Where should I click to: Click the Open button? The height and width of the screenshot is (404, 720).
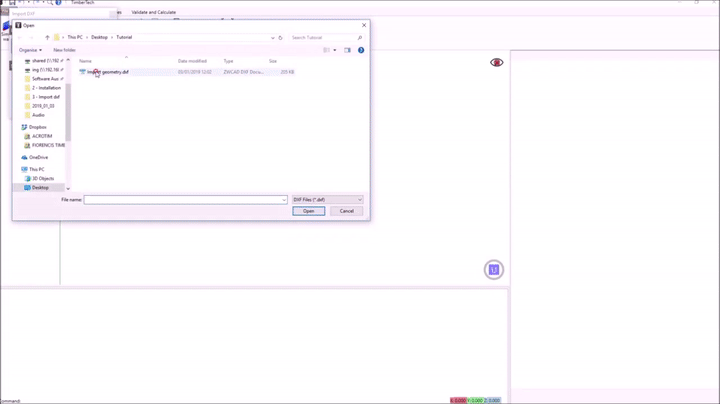point(308,211)
